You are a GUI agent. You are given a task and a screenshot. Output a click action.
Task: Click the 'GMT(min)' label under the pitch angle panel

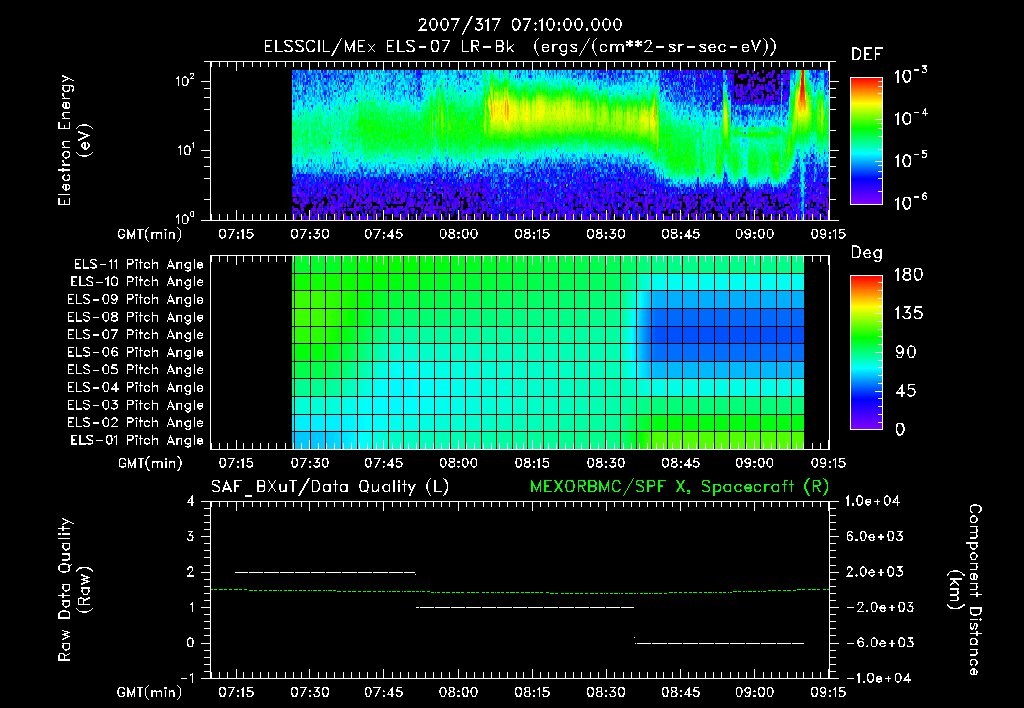pos(150,464)
